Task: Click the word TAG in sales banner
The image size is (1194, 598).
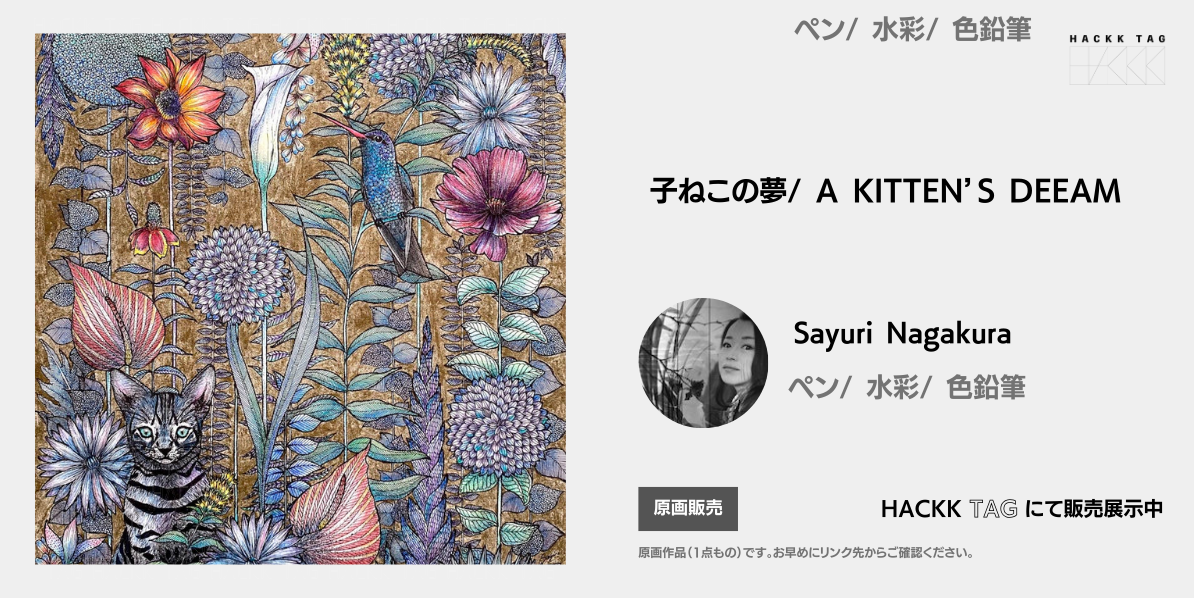Action: (x=993, y=509)
